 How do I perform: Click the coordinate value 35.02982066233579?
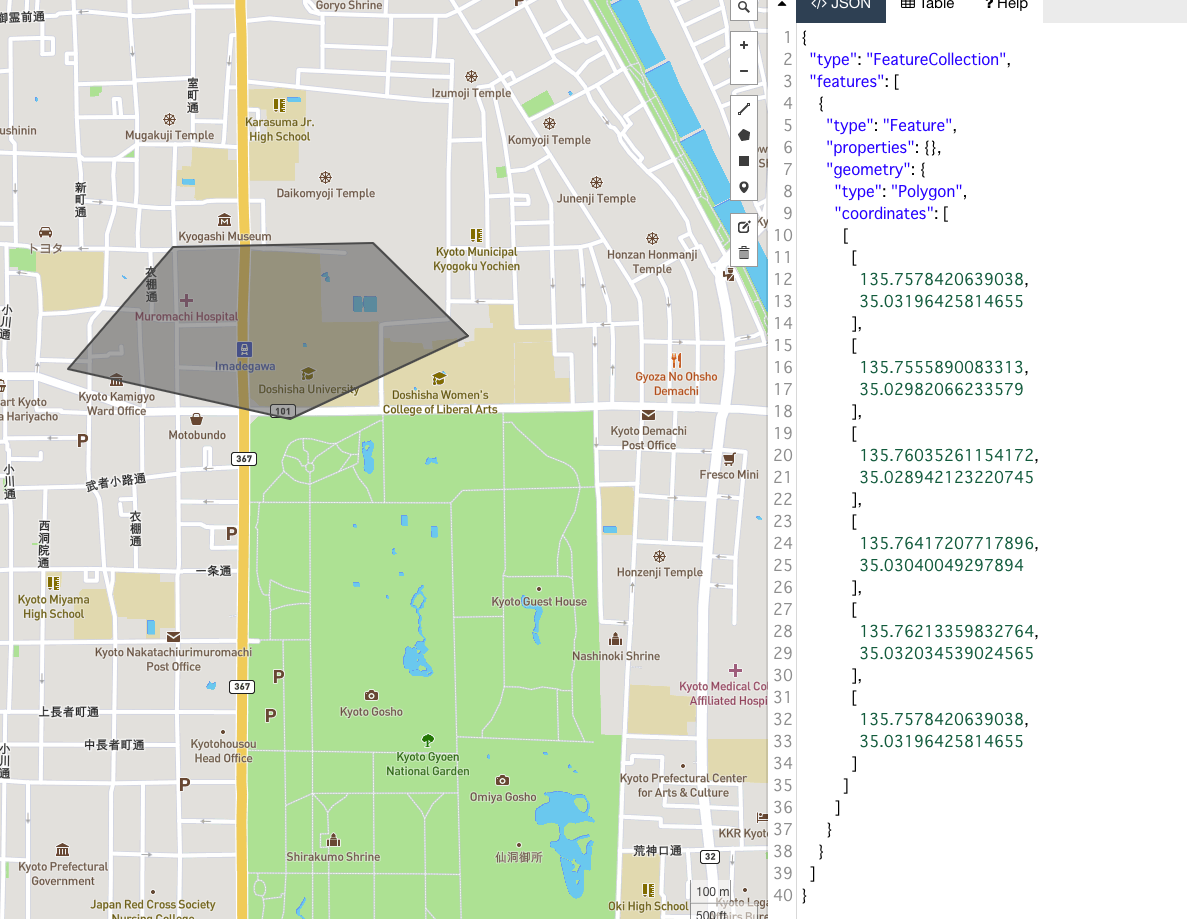pyautogui.click(x=941, y=390)
